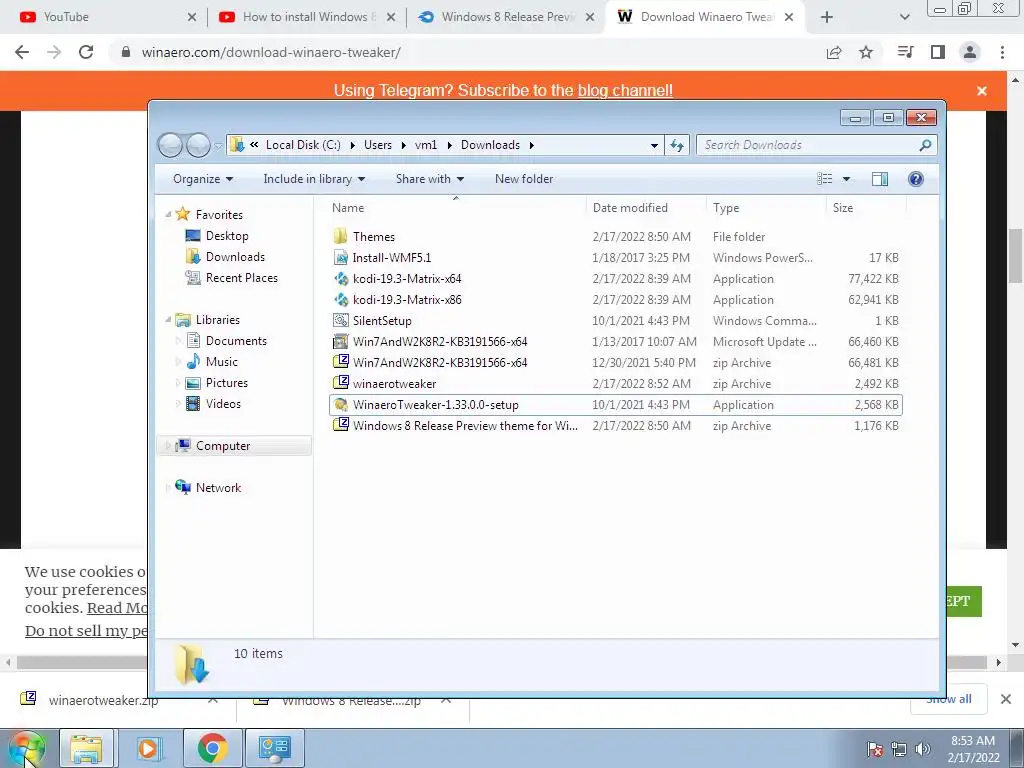Bookmark this page with the star icon
The image size is (1024, 768).
[866, 52]
